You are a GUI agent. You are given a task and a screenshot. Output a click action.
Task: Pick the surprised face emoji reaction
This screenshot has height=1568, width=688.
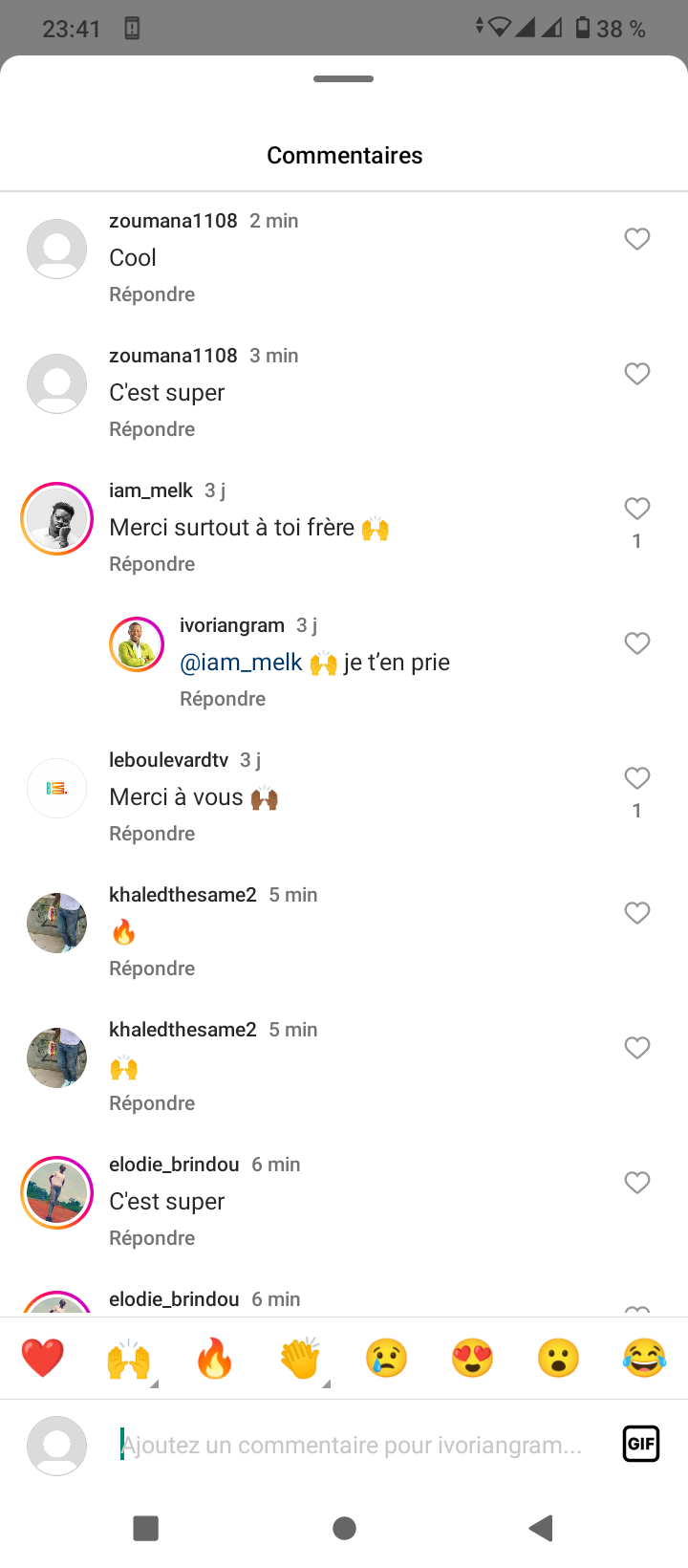pos(558,1358)
